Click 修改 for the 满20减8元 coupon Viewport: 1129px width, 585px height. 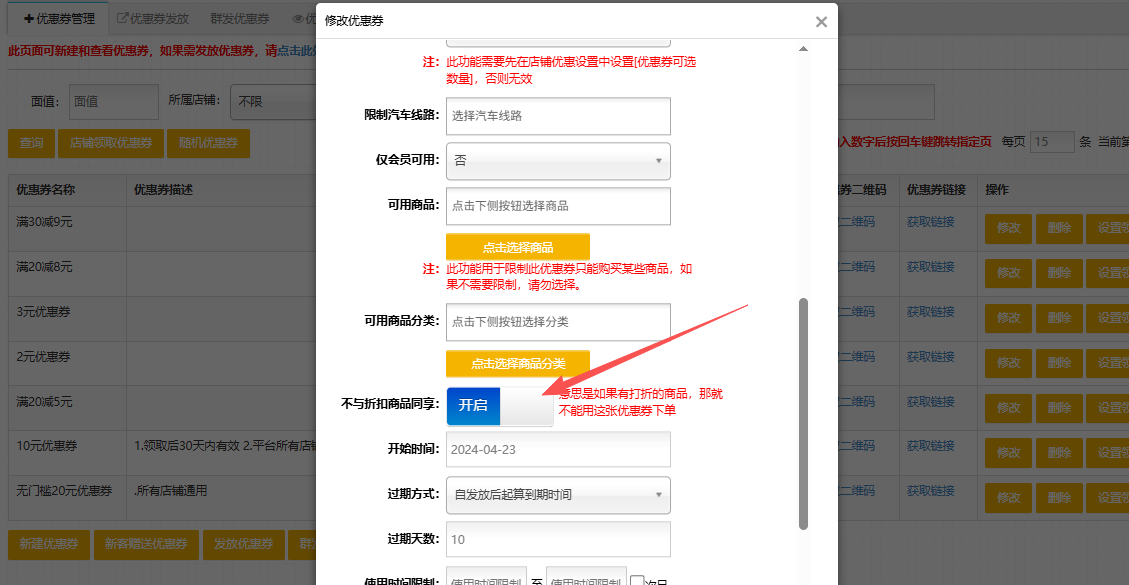coord(1007,273)
